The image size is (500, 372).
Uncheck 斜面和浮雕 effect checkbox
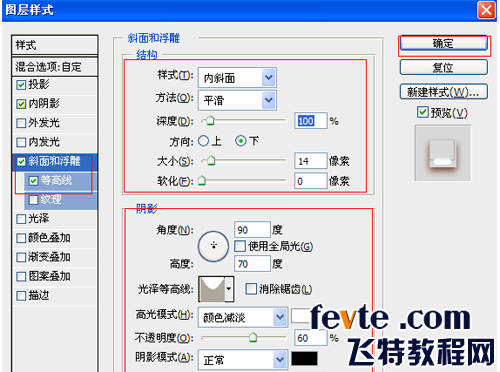[21, 162]
